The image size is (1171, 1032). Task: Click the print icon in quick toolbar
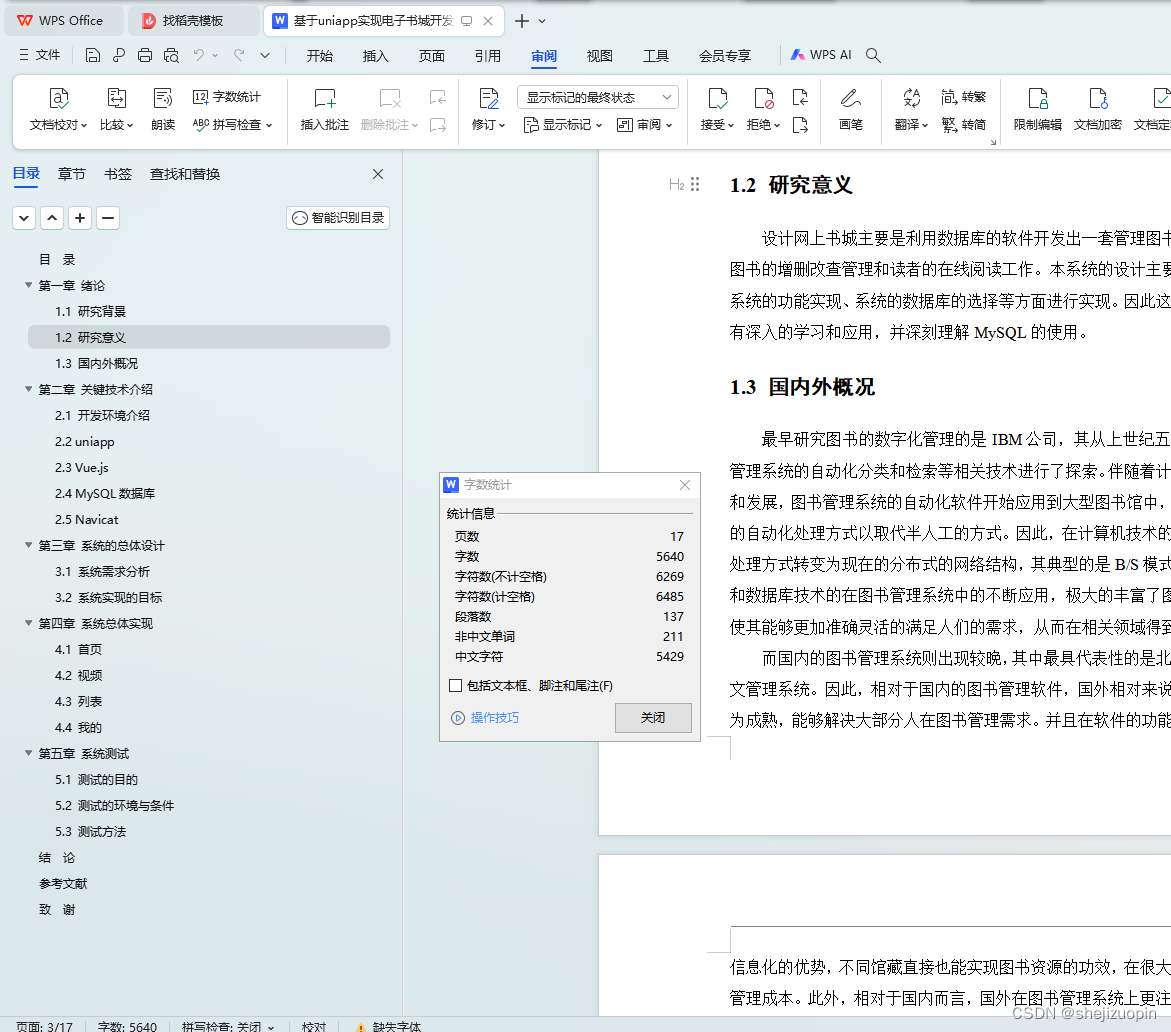[x=145, y=55]
